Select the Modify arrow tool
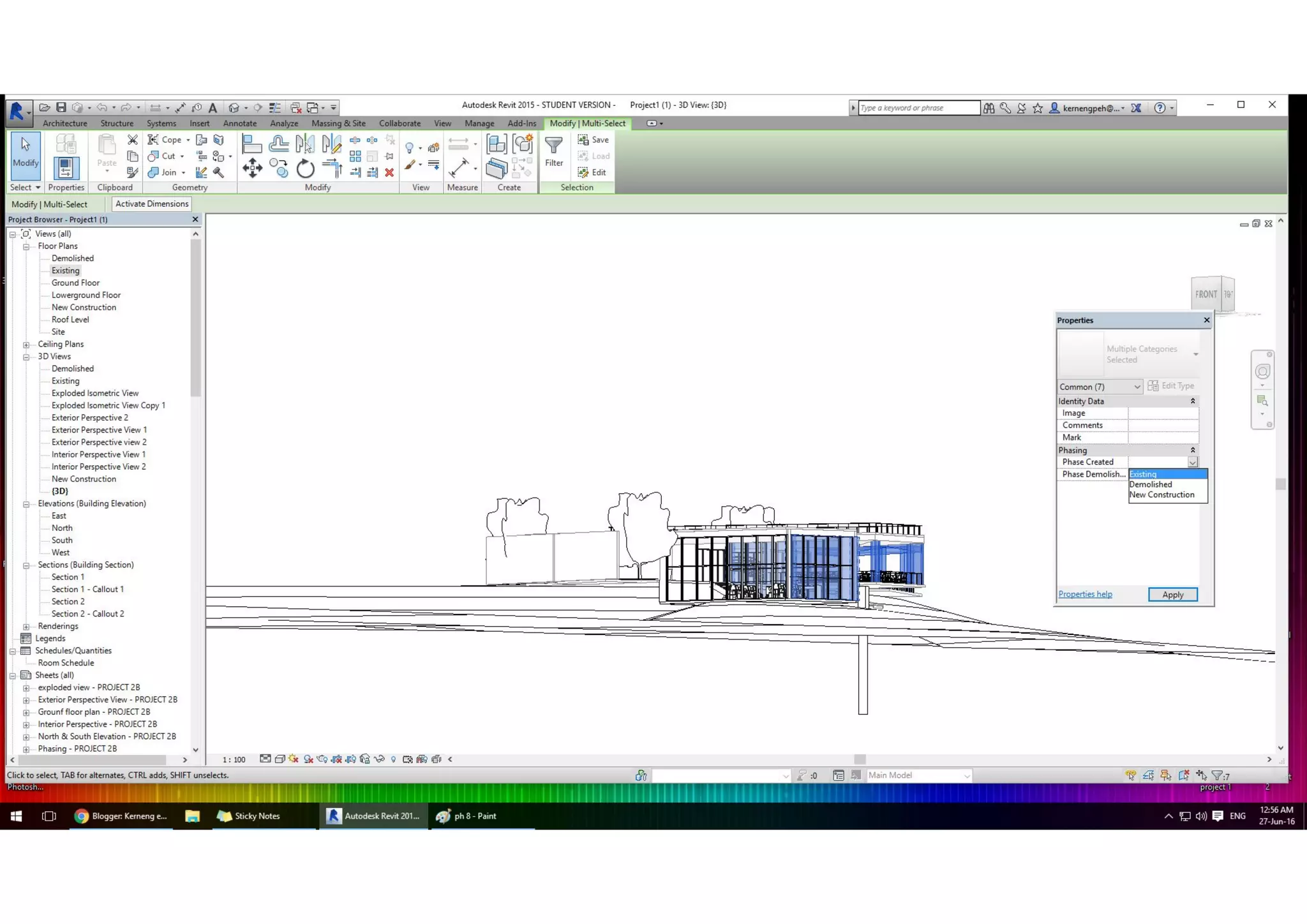Image resolution: width=1307 pixels, height=924 pixels. [26, 152]
